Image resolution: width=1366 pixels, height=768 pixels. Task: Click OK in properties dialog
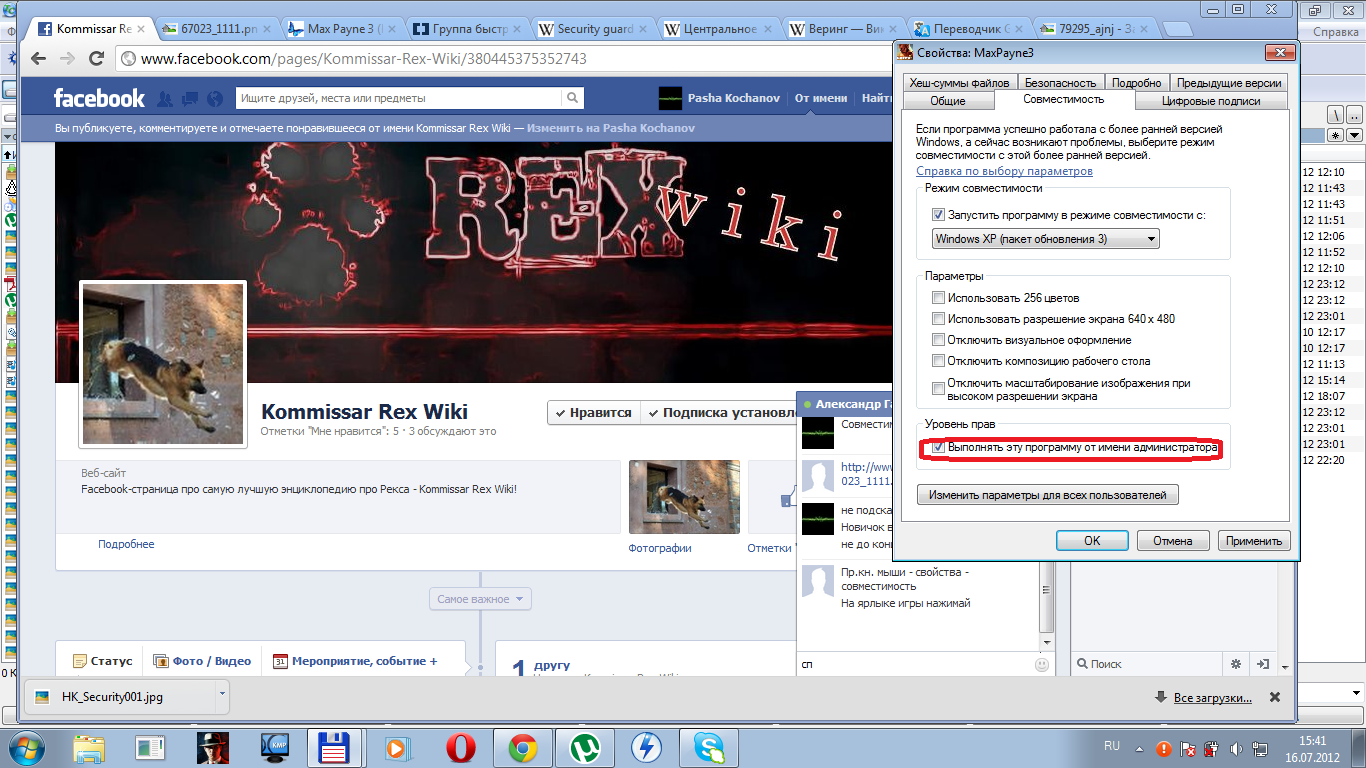[x=1092, y=541]
